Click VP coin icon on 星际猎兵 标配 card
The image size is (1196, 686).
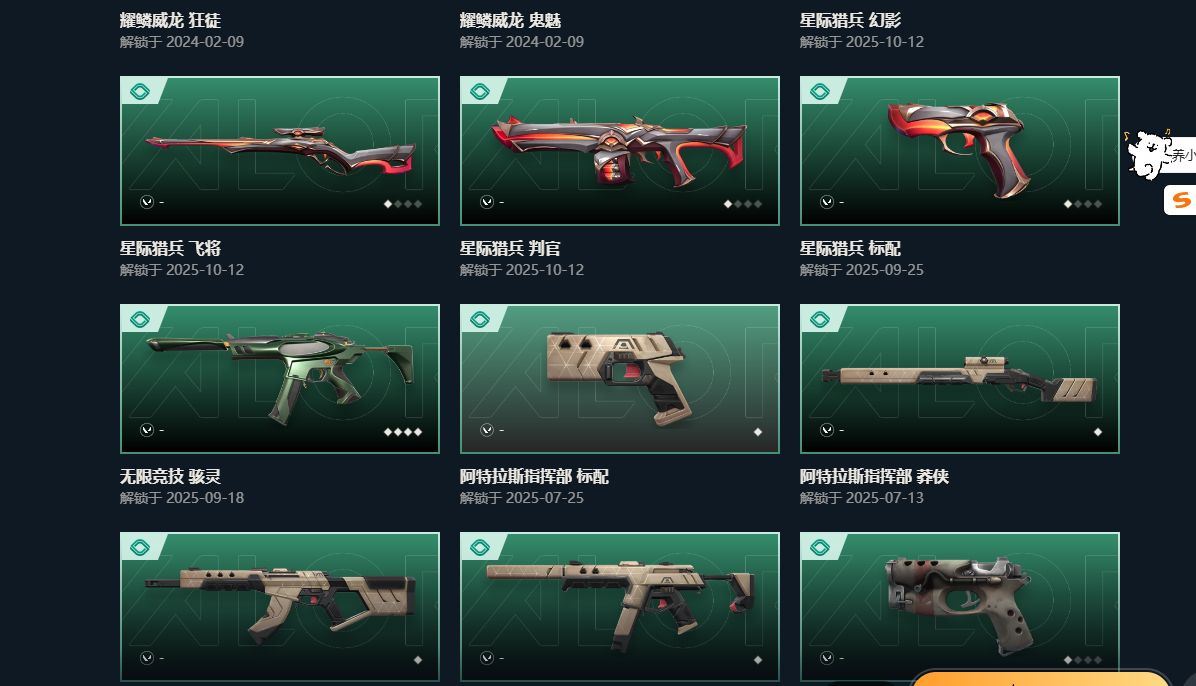(827, 202)
